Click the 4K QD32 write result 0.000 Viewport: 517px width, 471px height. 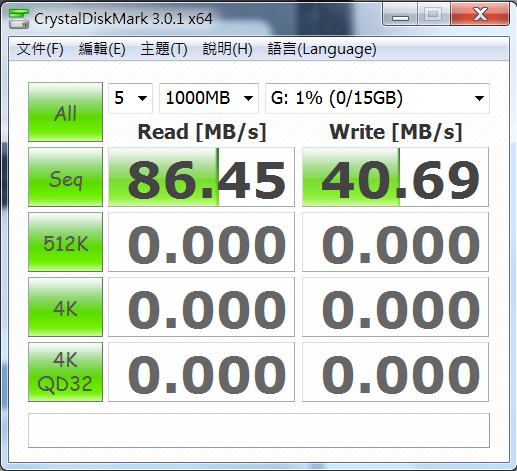coord(395,372)
